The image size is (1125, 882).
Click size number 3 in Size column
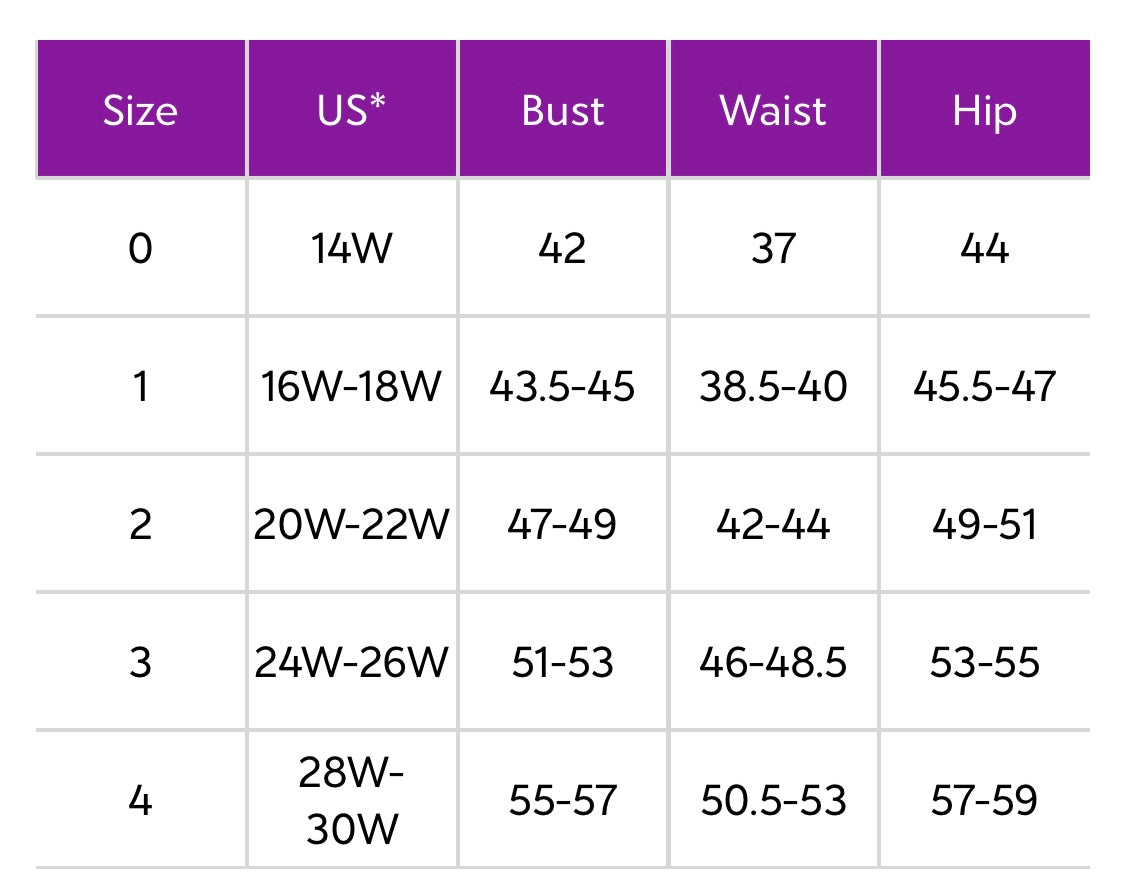pos(140,662)
